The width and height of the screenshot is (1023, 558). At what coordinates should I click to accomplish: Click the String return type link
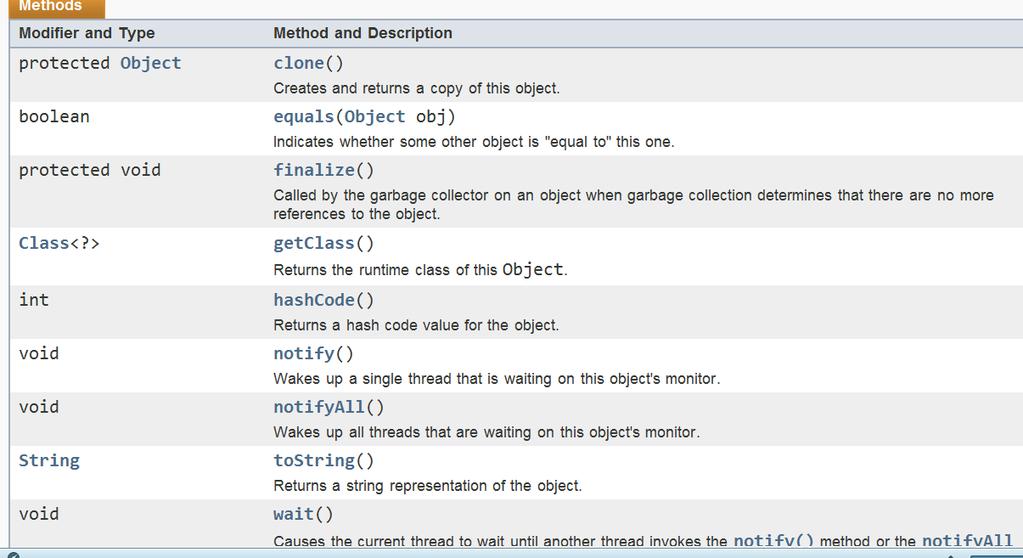click(x=50, y=461)
